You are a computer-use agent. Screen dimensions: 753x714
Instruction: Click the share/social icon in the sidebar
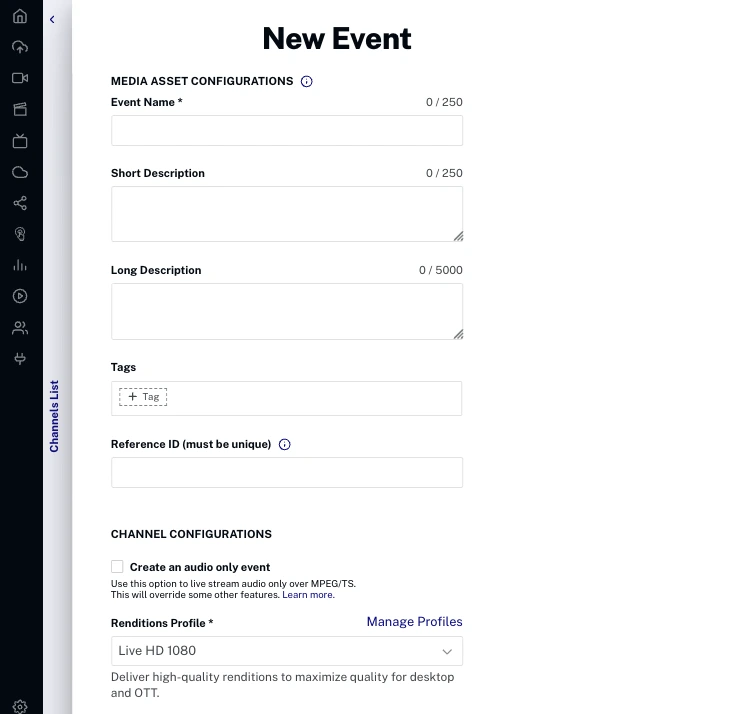(19, 203)
